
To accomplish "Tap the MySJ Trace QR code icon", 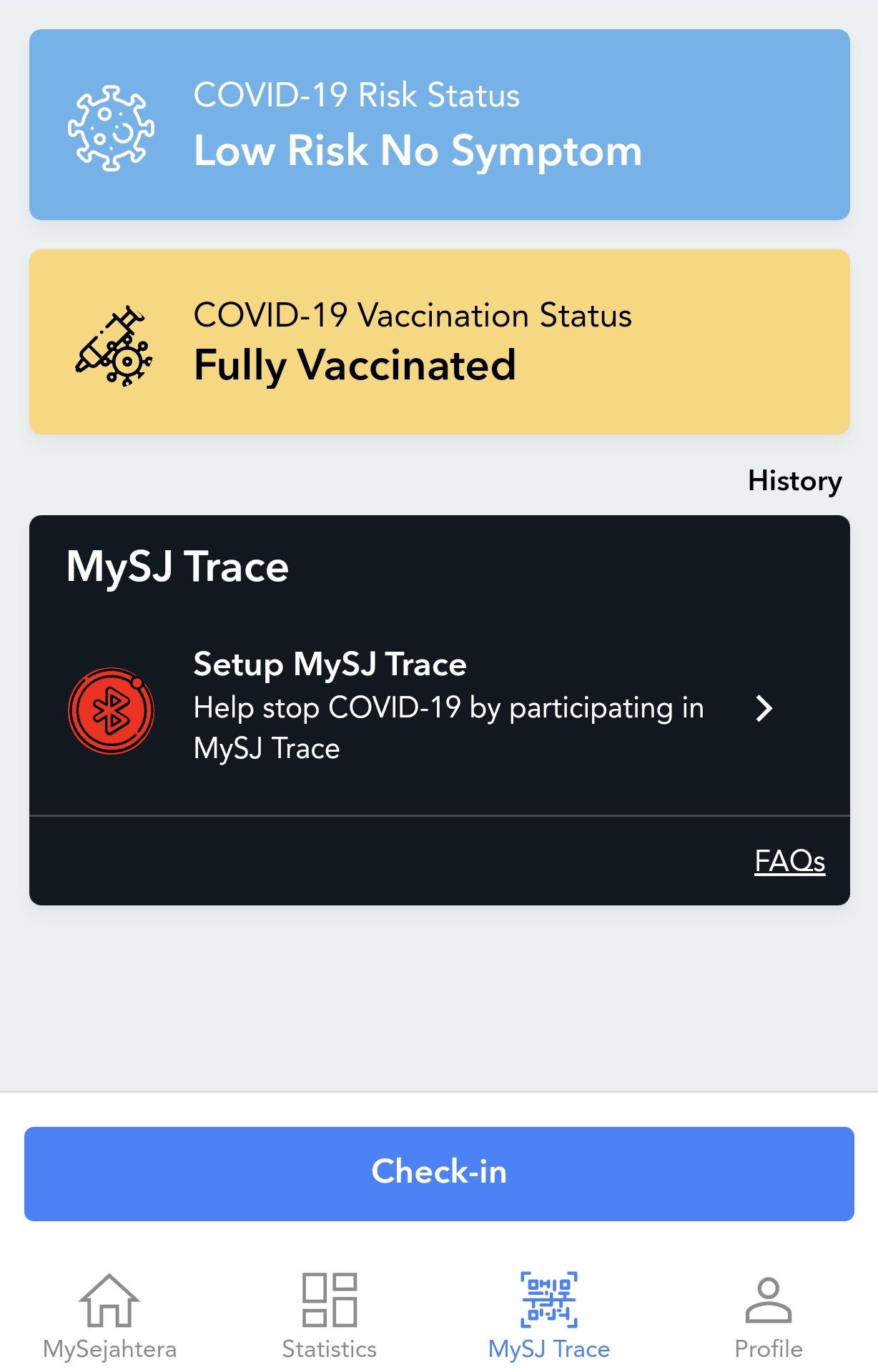I will [549, 1300].
